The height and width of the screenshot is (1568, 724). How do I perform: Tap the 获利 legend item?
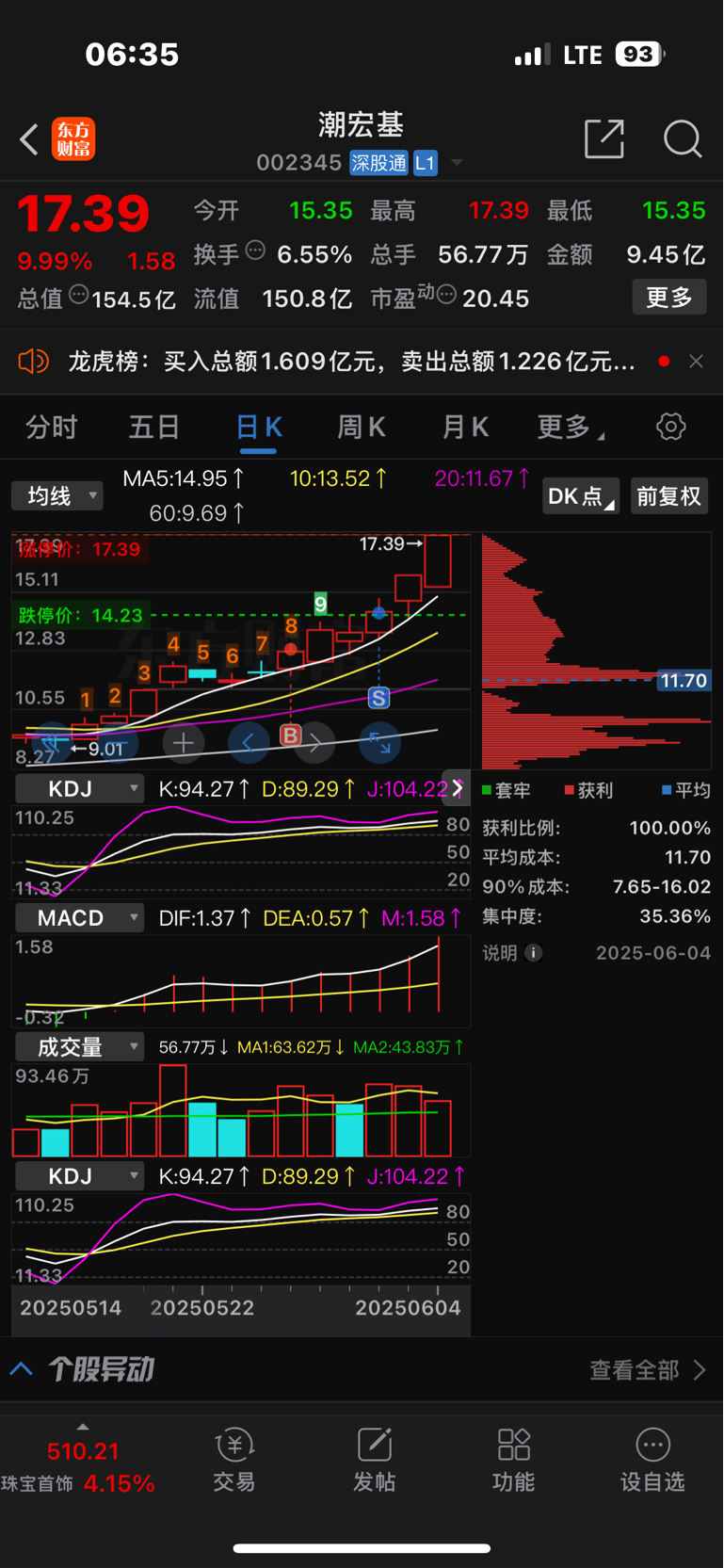pyautogui.click(x=588, y=790)
